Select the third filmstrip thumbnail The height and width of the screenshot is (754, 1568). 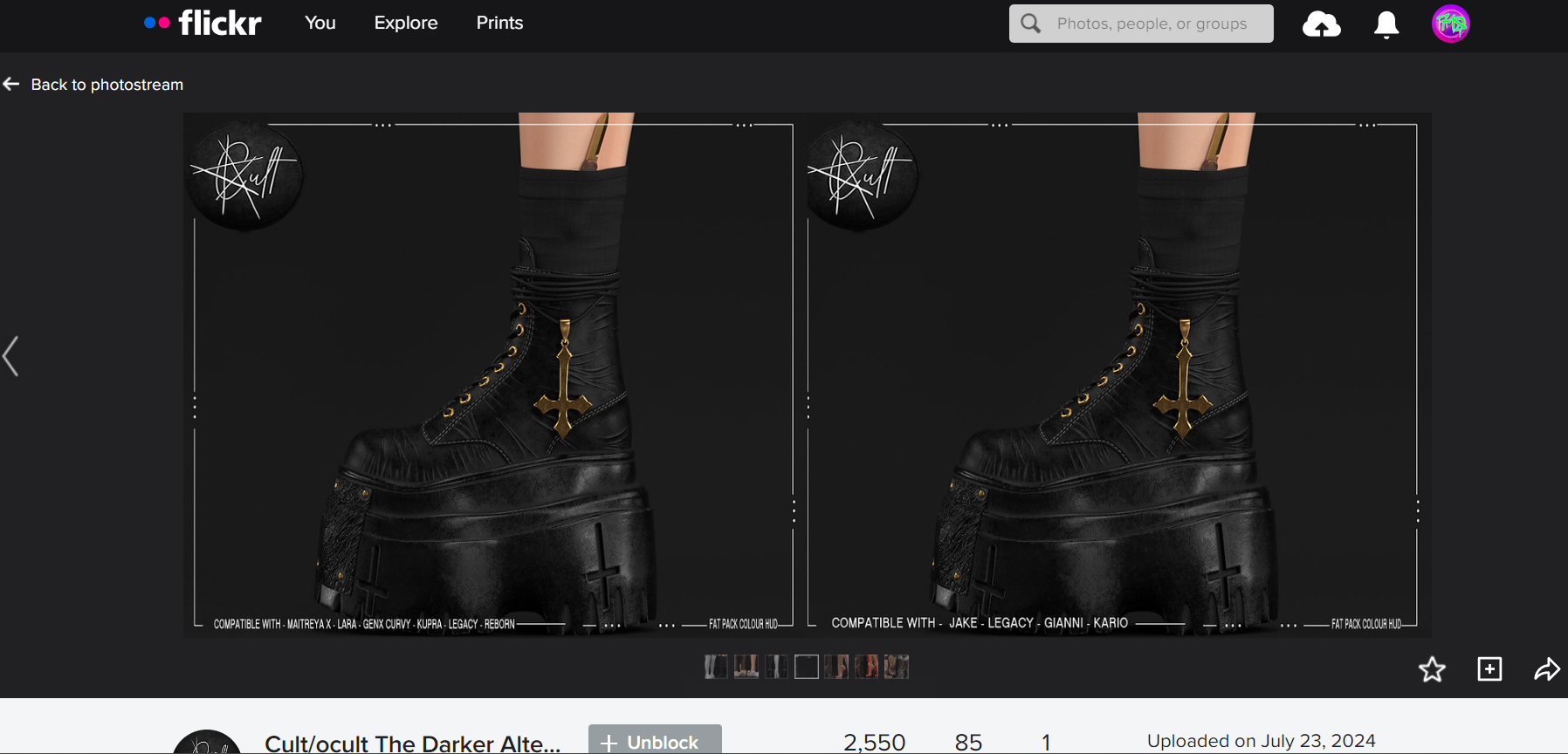pos(776,667)
